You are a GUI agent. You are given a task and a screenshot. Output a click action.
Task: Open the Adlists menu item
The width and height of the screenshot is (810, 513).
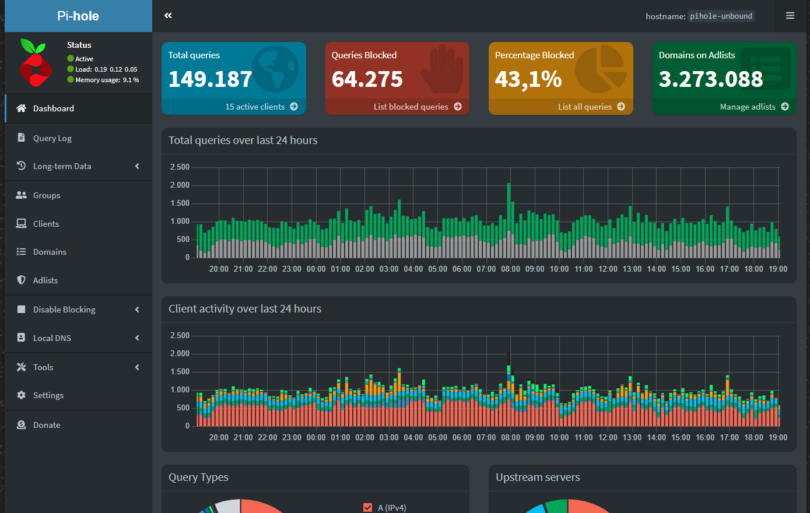(x=79, y=280)
